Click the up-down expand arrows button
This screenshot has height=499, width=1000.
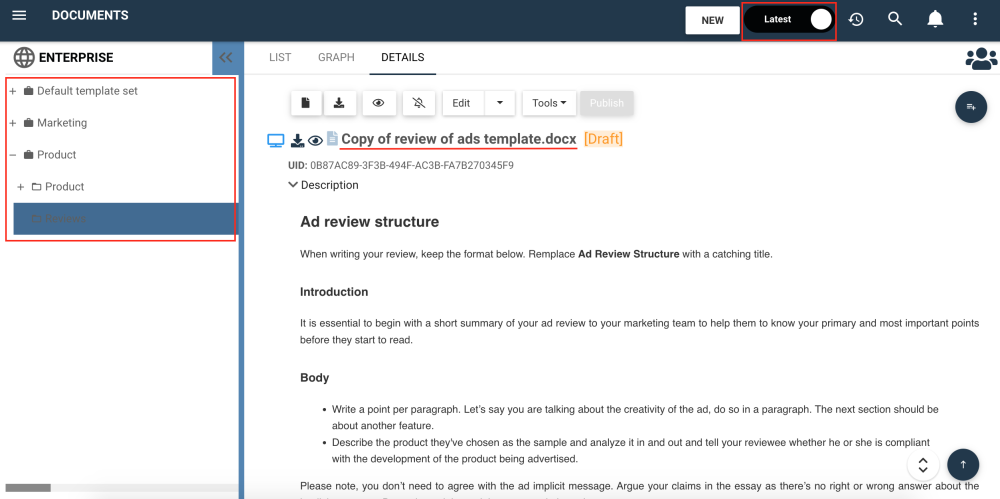pyautogui.click(x=922, y=465)
